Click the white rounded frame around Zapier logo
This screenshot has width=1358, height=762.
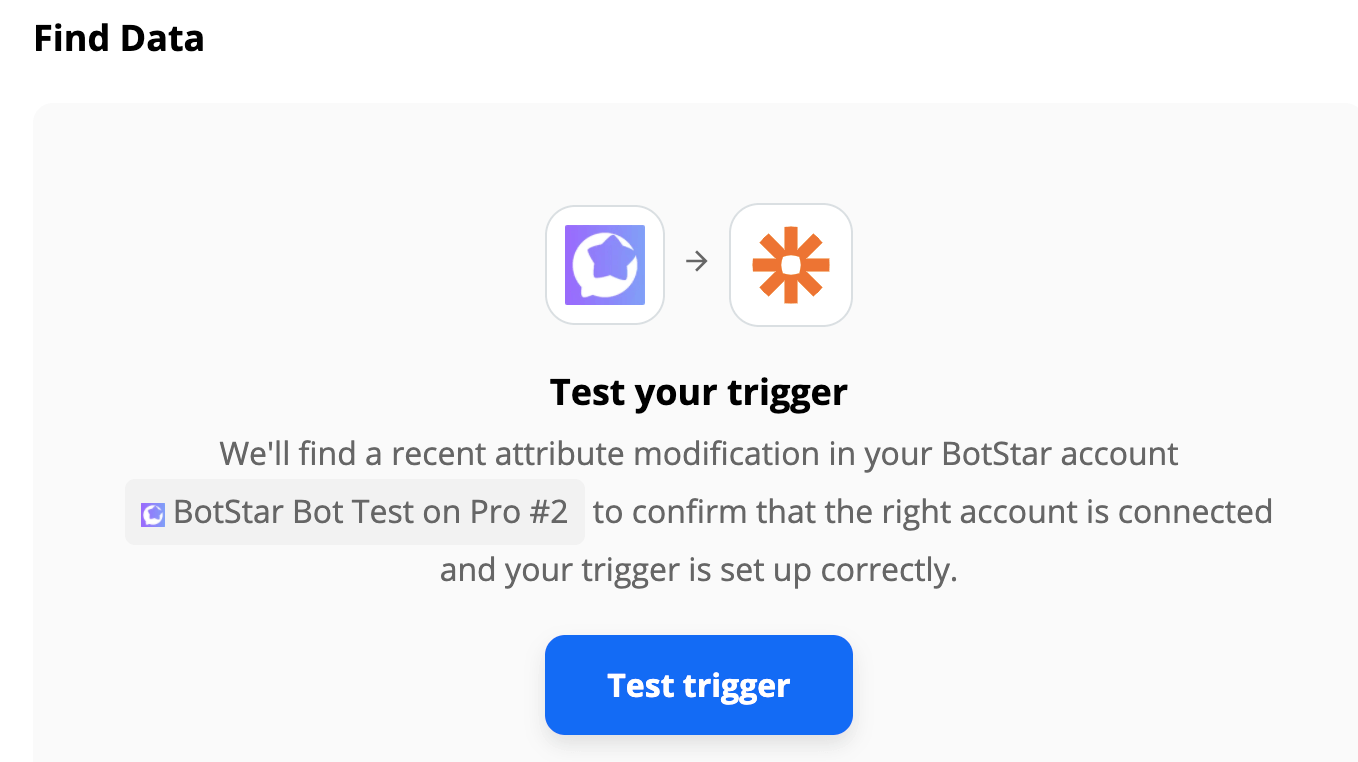(x=791, y=265)
